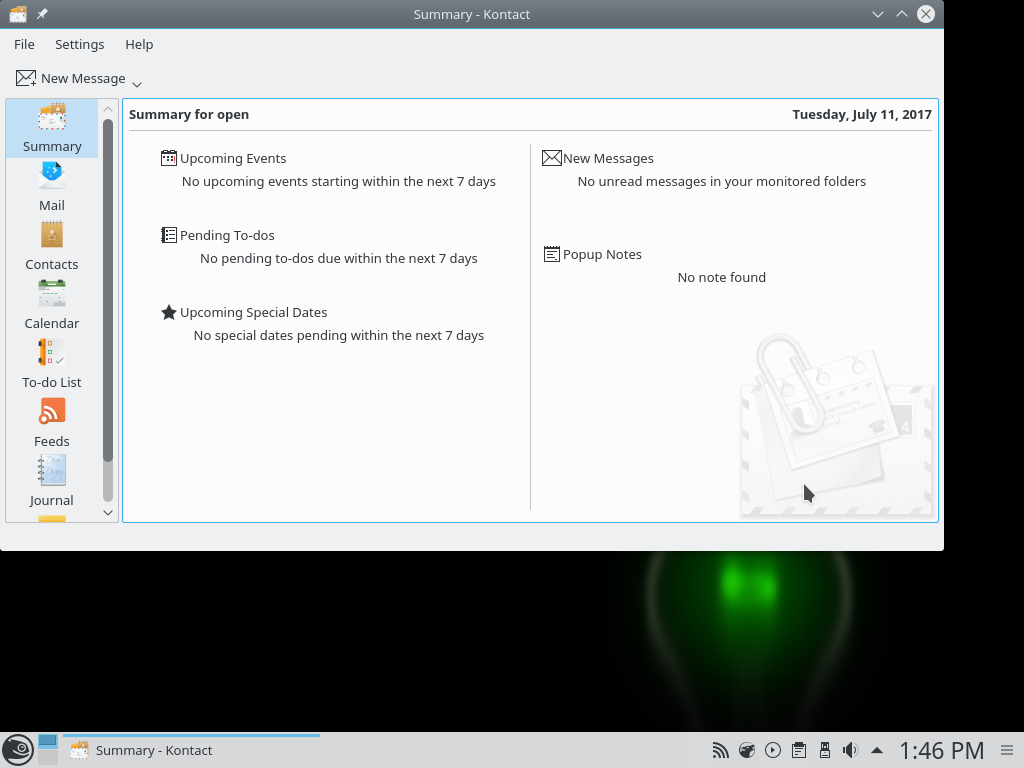Open the Settings menu
This screenshot has width=1024, height=768.
(79, 44)
